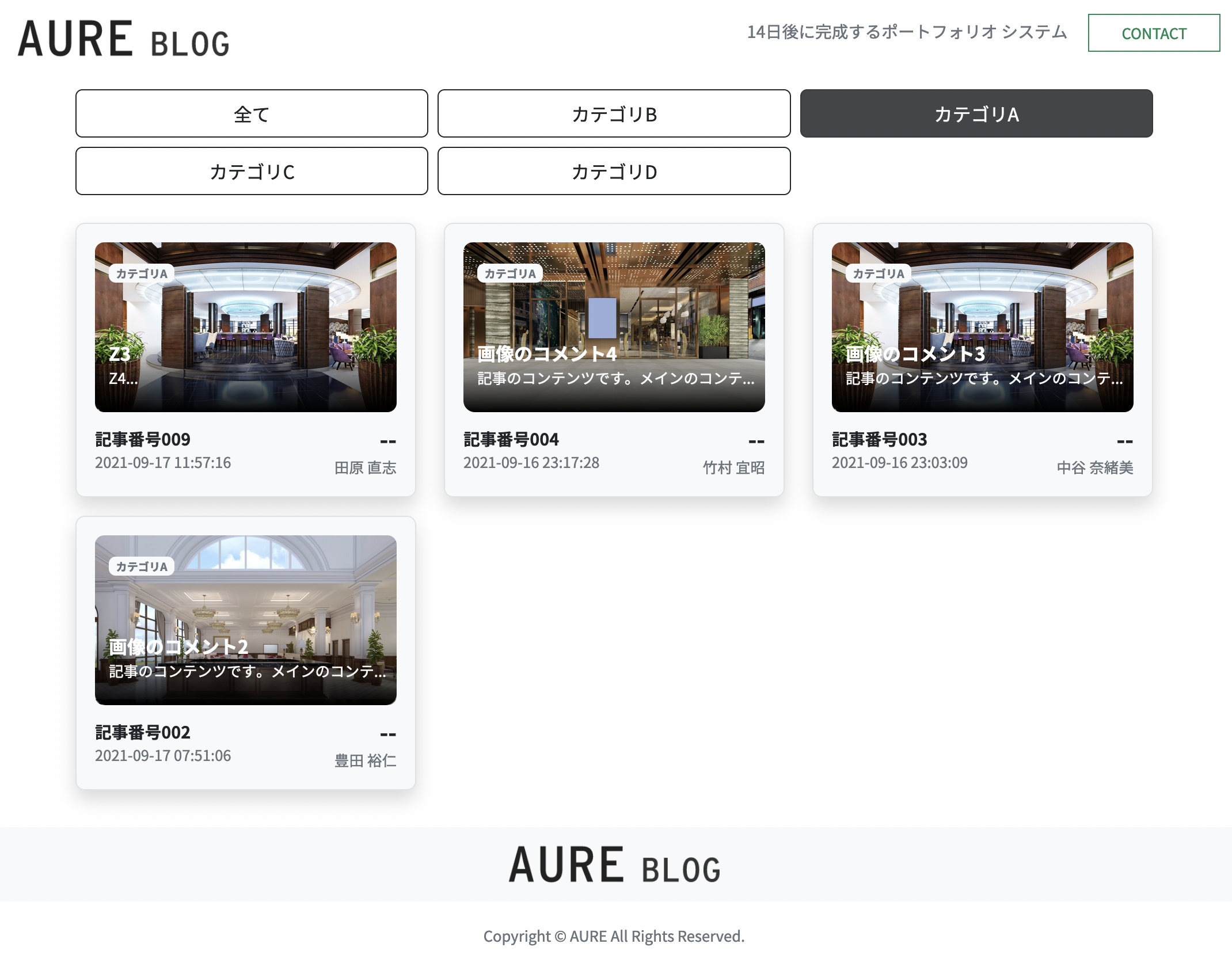This screenshot has width=1232, height=959.
Task: Select the 全て category filter
Action: click(252, 114)
